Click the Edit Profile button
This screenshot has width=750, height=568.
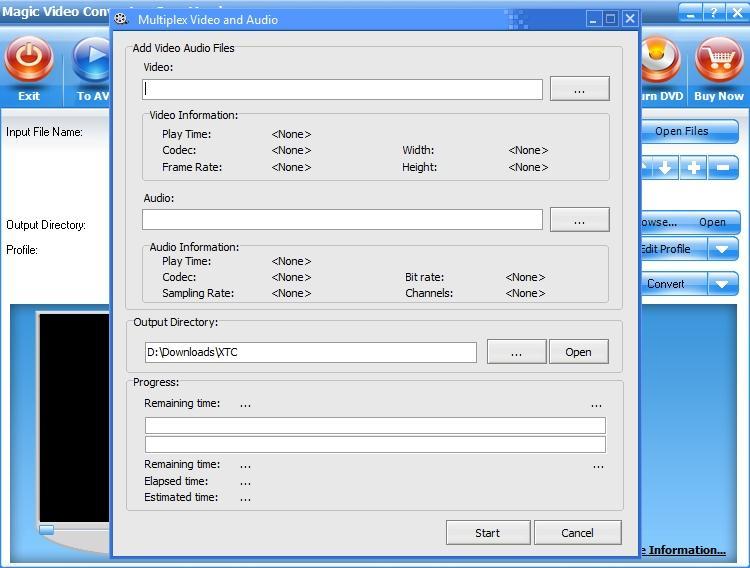(x=673, y=249)
